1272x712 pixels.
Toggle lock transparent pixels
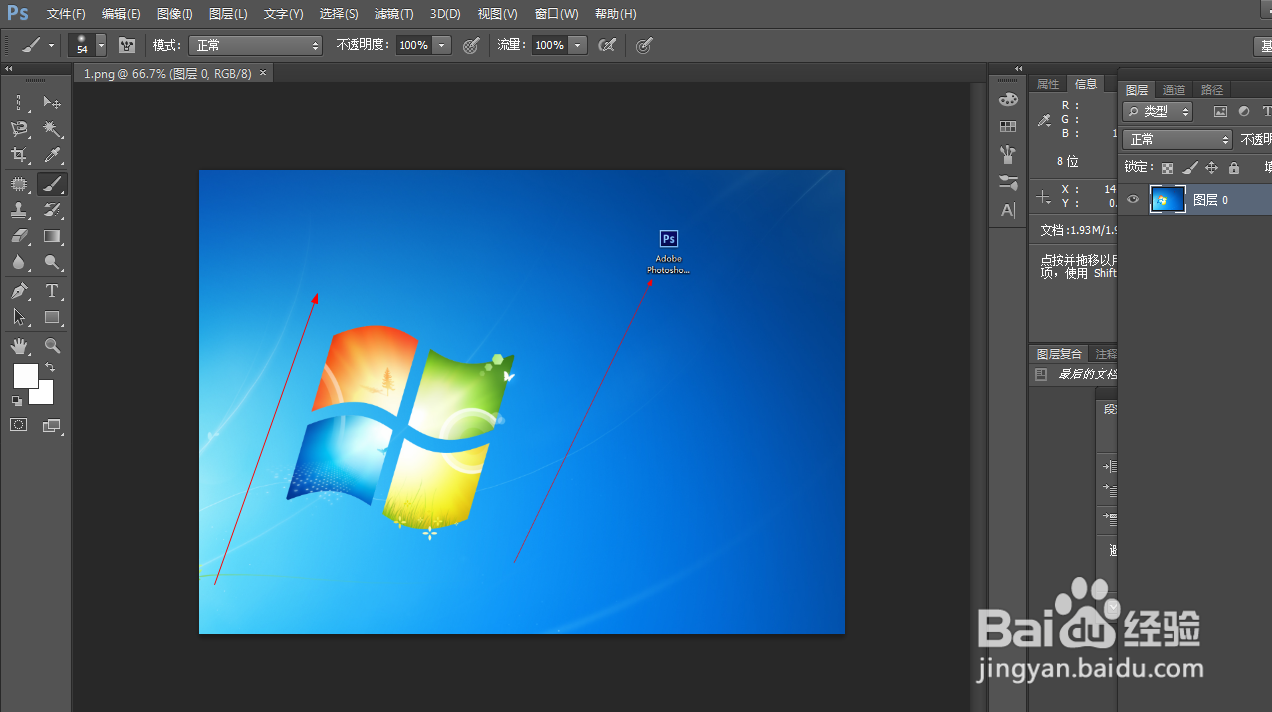pos(1167,168)
